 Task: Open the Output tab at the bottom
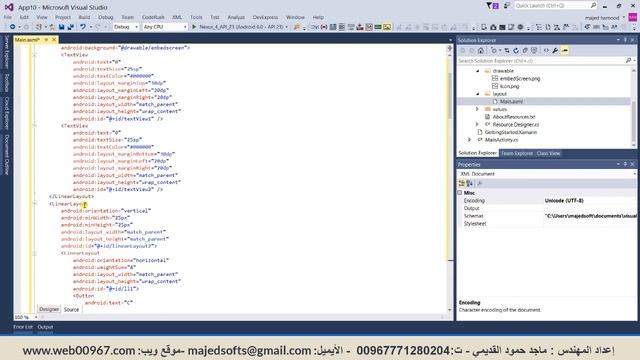pyautogui.click(x=45, y=327)
